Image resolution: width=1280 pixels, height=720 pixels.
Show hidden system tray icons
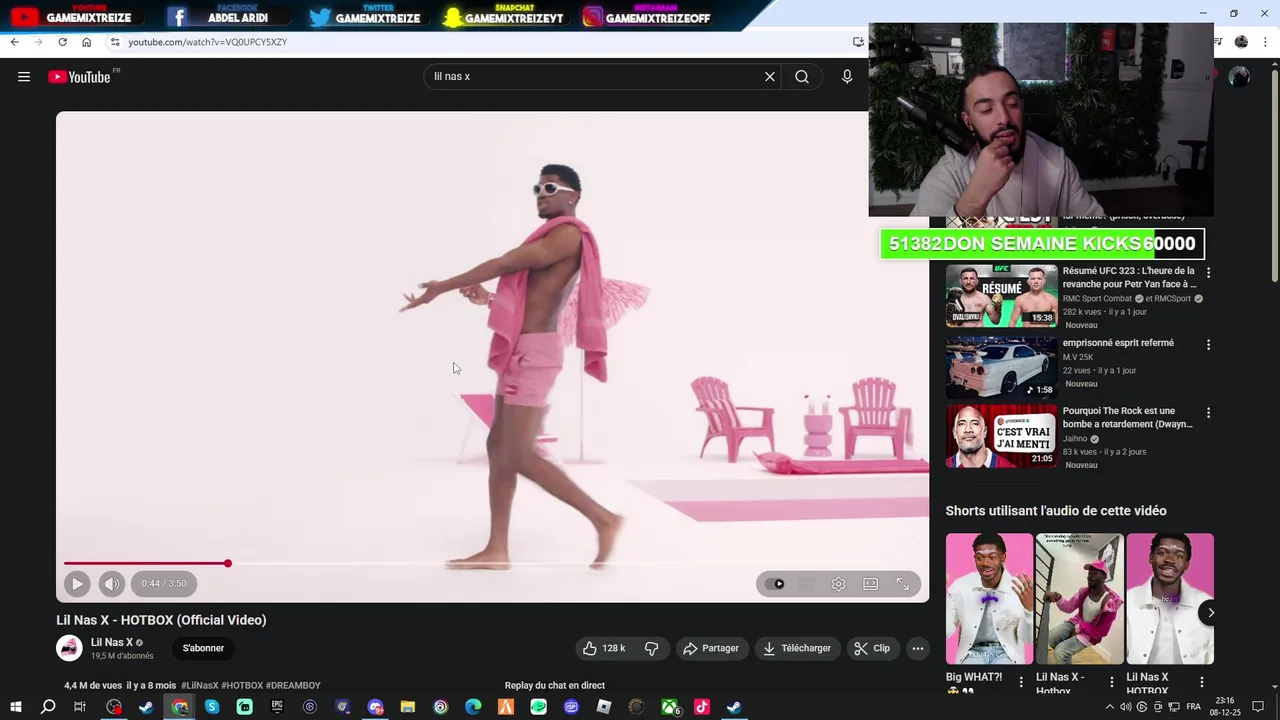pos(1109,707)
